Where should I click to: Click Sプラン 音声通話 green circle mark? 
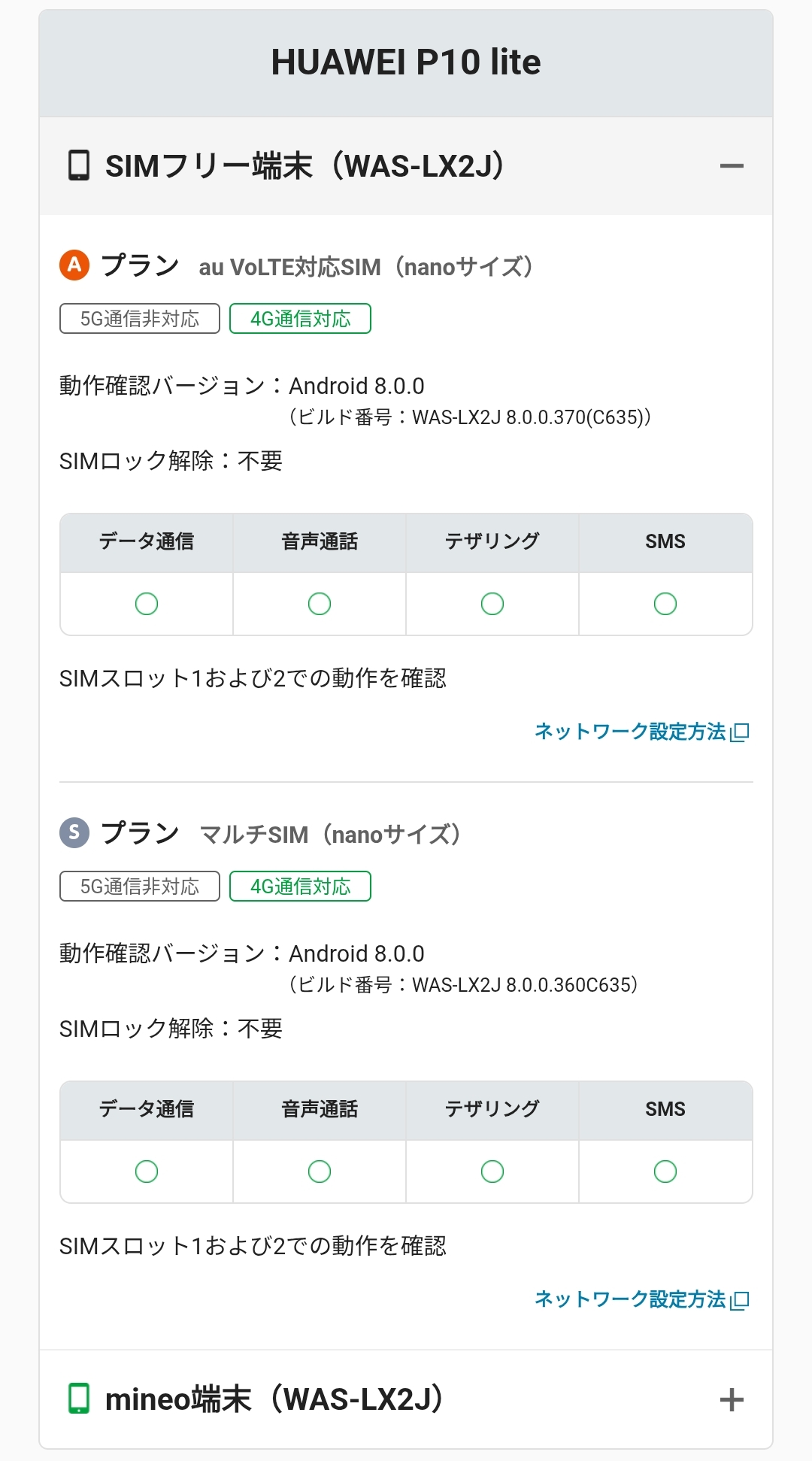pyautogui.click(x=320, y=1172)
